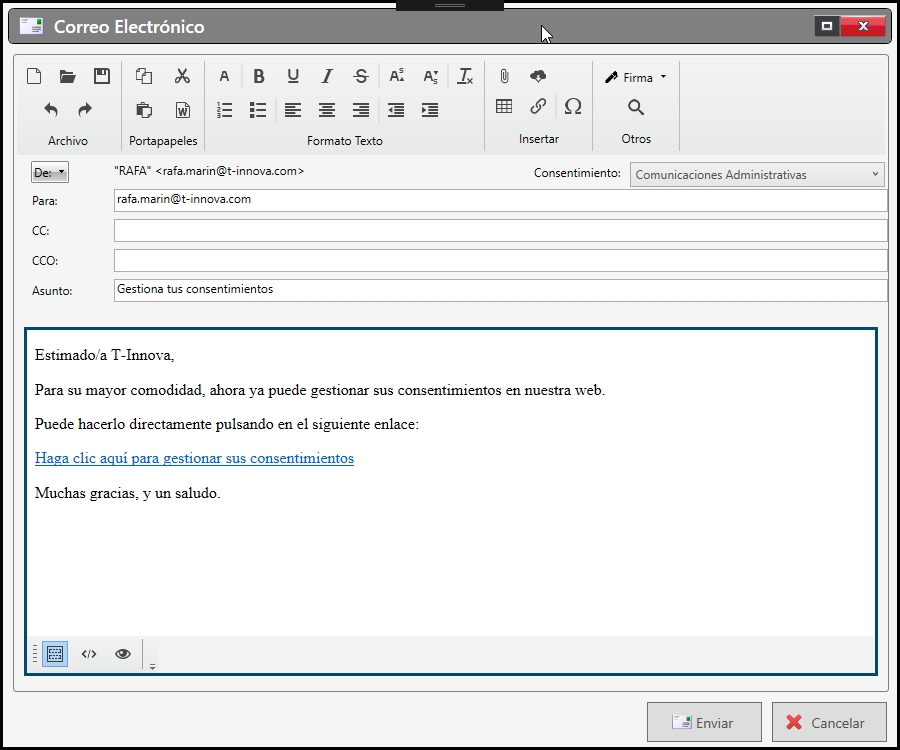Viewport: 900px width, 750px height.
Task: Expand the editor mode toolbar overflow arrow
Action: tap(152, 667)
